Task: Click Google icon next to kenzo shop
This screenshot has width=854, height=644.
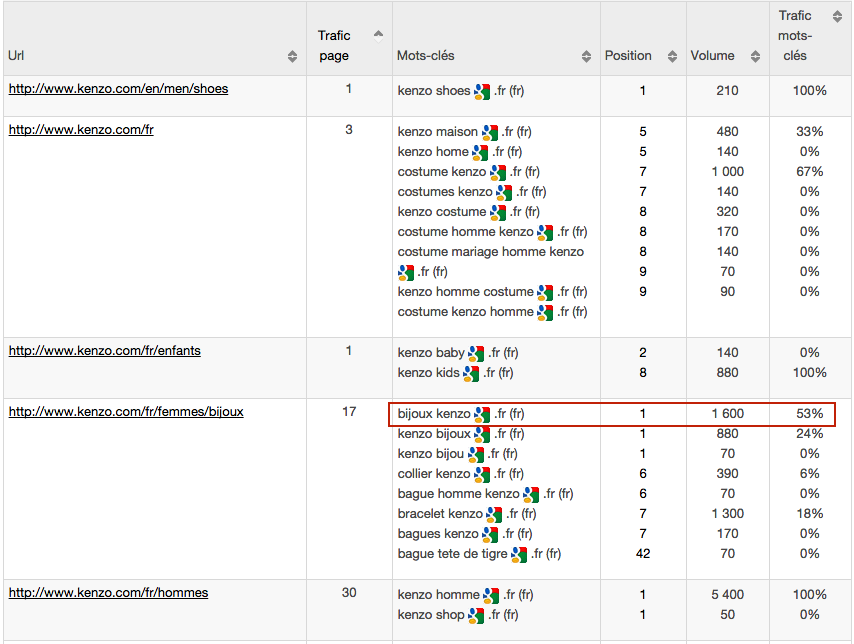Action: (476, 616)
